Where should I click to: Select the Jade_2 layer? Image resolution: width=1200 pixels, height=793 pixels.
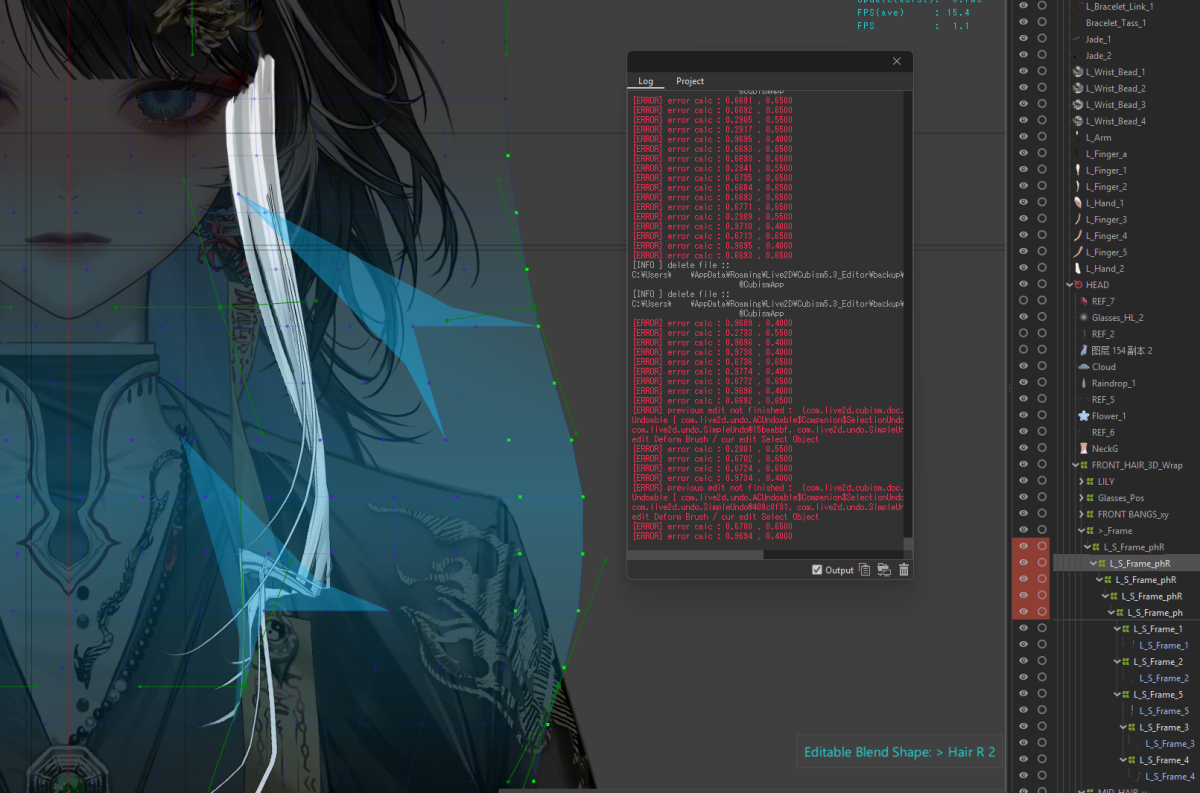1098,56
